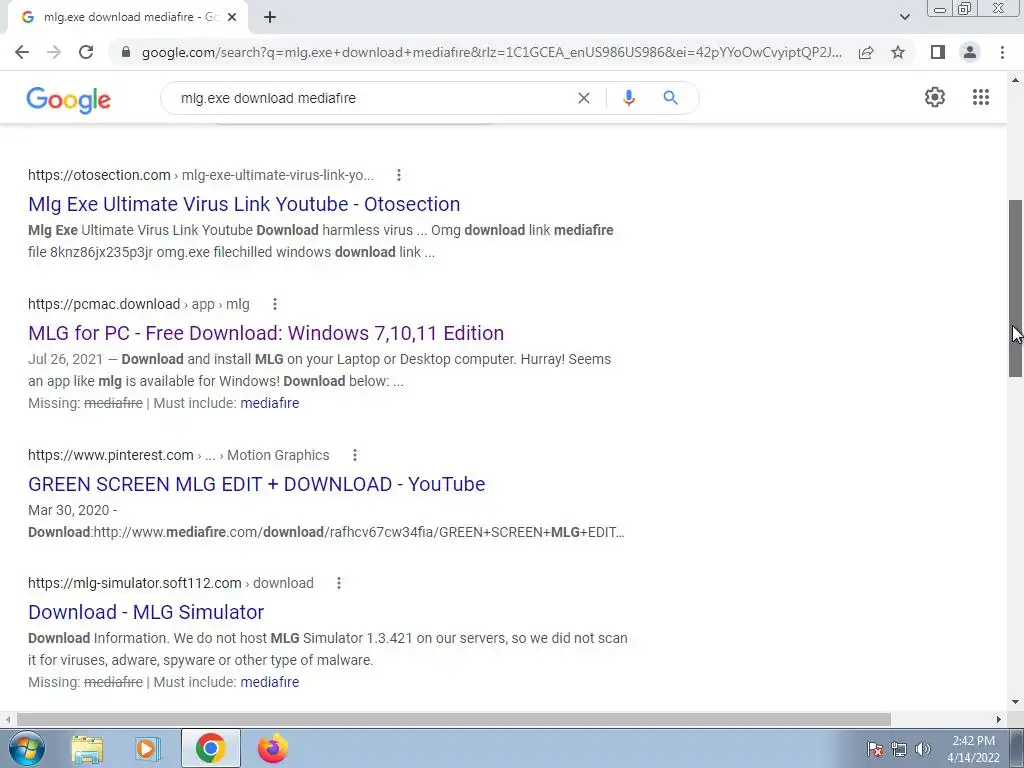The width and height of the screenshot is (1024, 768).
Task: Open options for the pcmac.download result
Action: tap(274, 304)
